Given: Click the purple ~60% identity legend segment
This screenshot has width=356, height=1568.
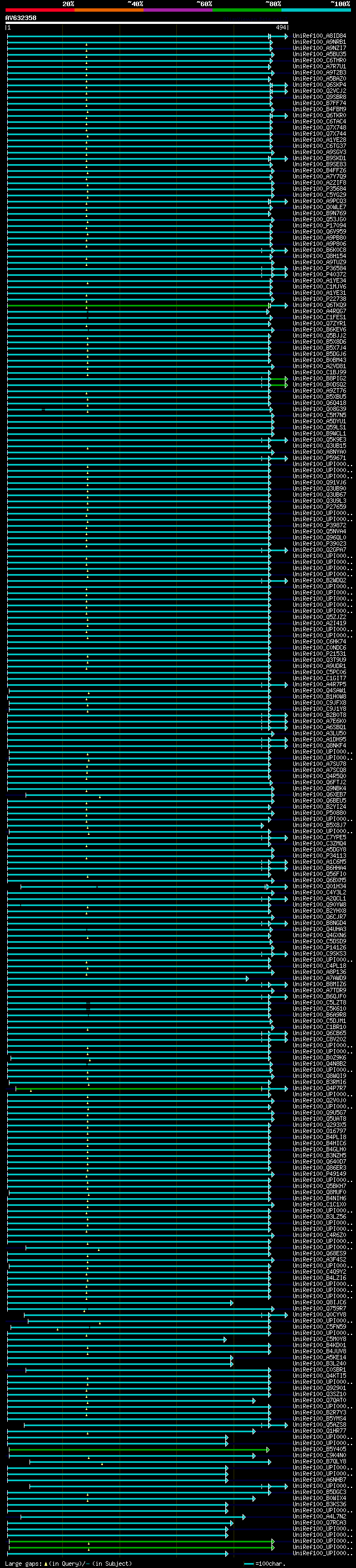Looking at the screenshot, I should tap(179, 11).
